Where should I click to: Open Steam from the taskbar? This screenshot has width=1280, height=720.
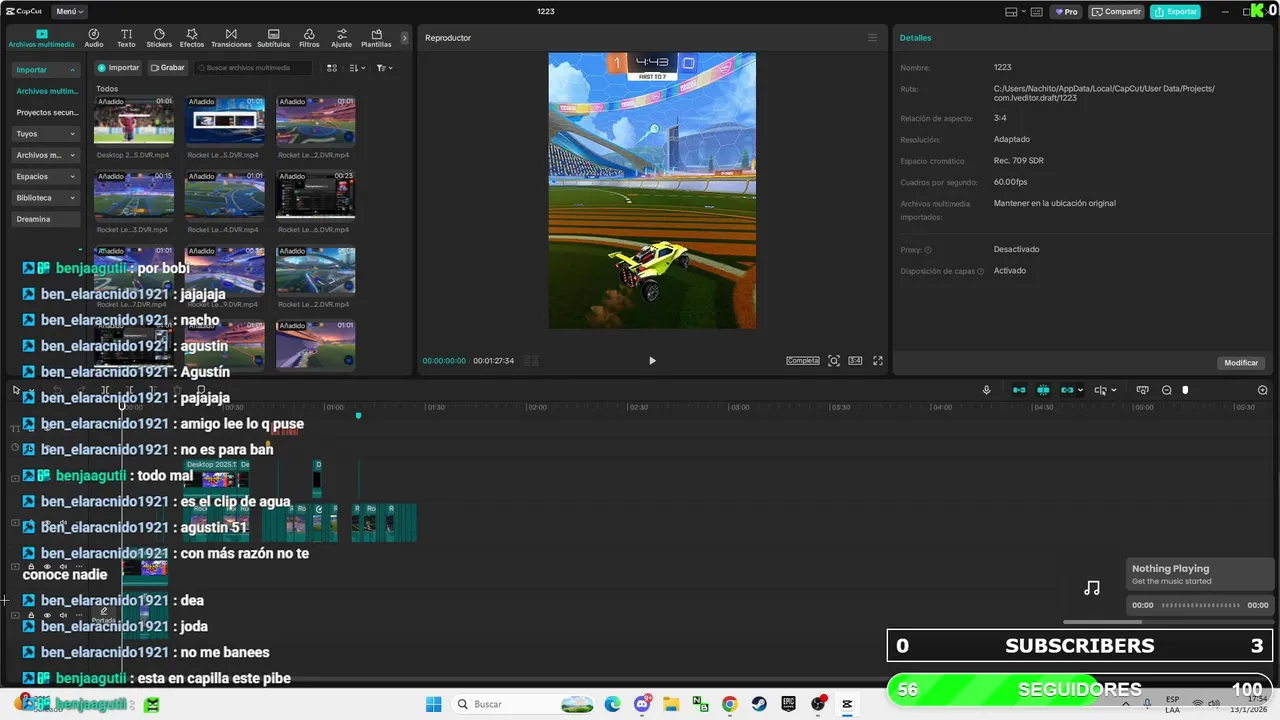[x=759, y=704]
